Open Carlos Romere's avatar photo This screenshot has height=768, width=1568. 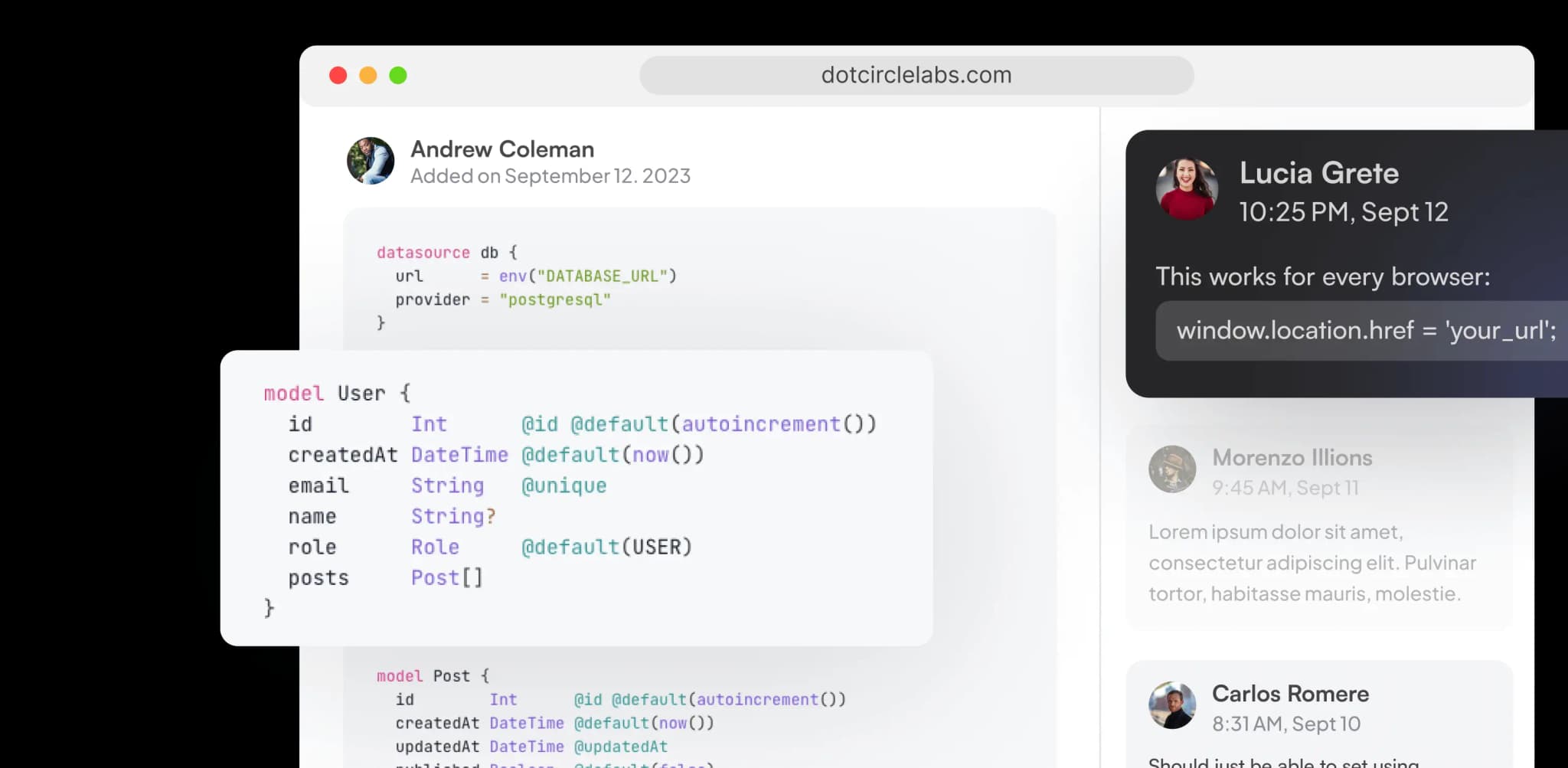pyautogui.click(x=1172, y=705)
